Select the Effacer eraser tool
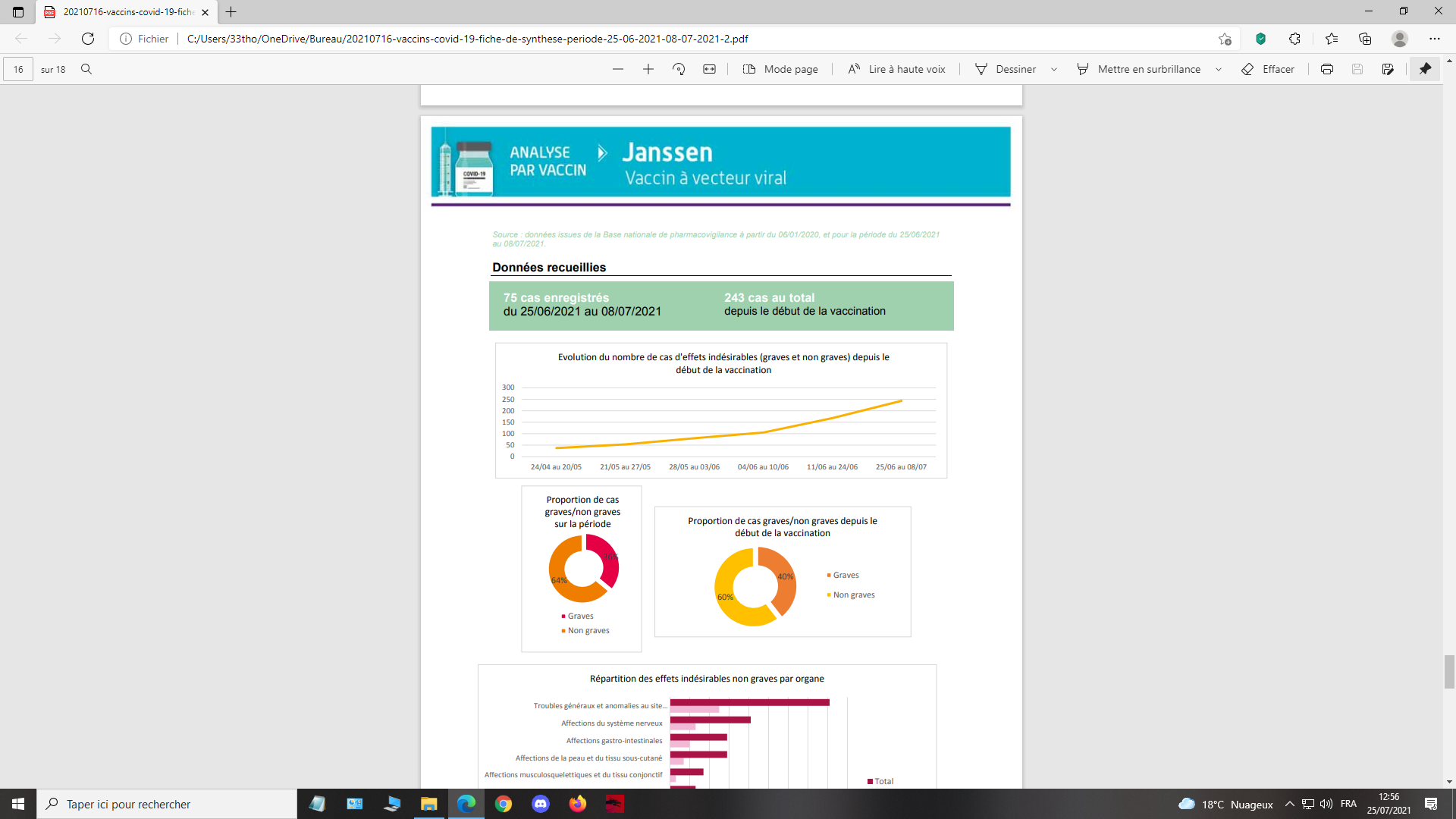 (x=1268, y=69)
